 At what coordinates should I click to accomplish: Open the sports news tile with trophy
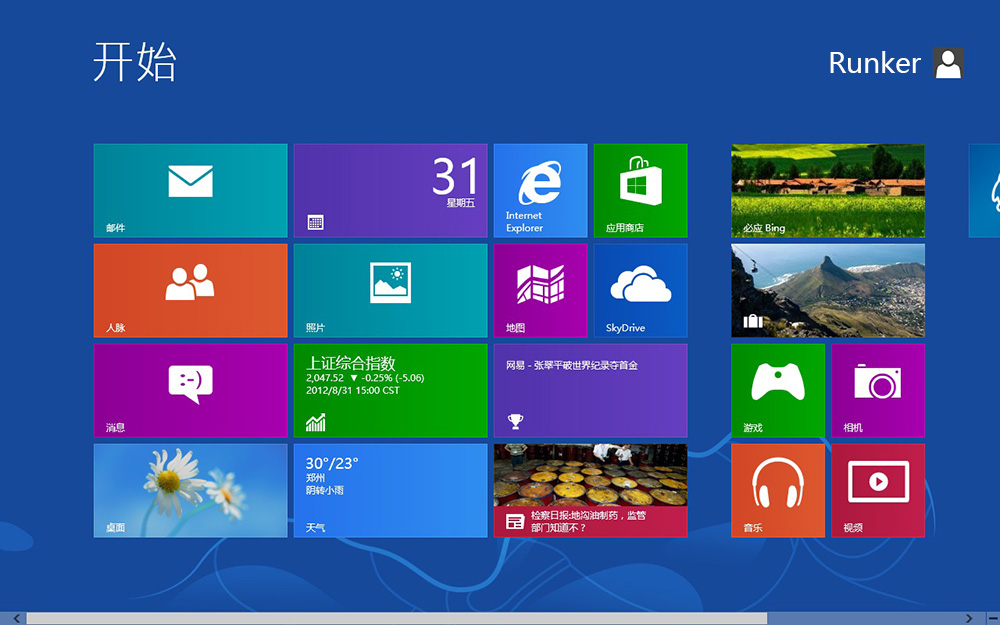click(590, 390)
